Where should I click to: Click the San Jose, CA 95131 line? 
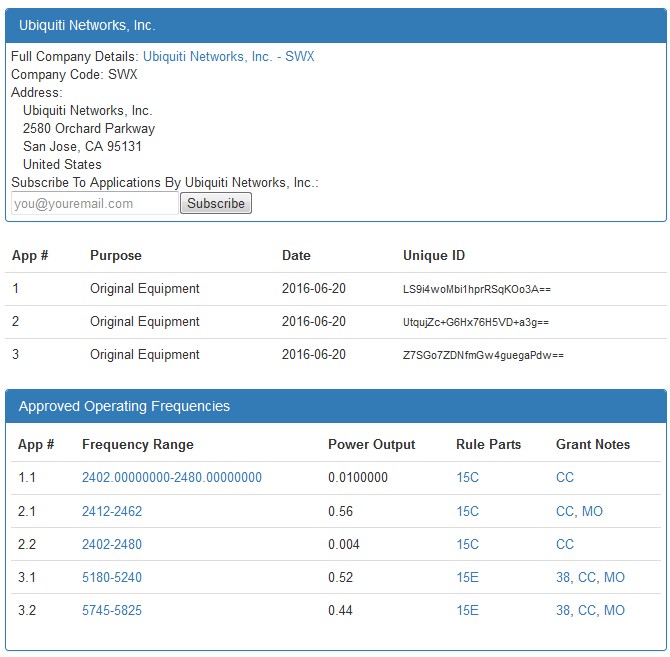point(82,146)
